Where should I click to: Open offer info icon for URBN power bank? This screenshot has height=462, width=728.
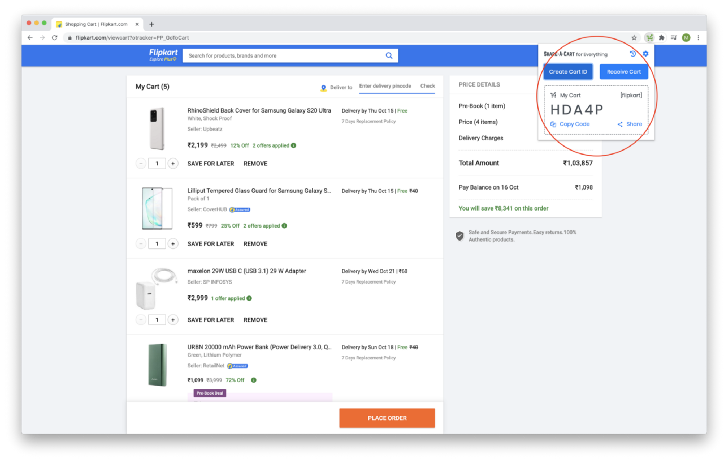click(x=254, y=380)
